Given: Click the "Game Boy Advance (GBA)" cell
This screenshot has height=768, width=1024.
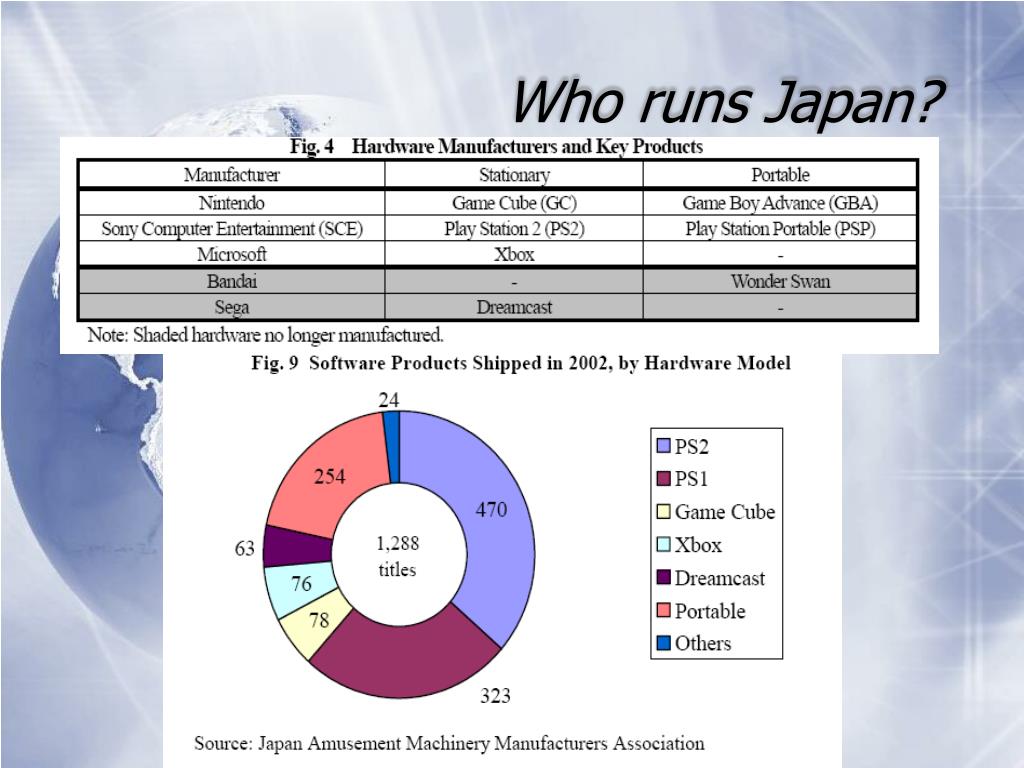Looking at the screenshot, I should coord(780,203).
